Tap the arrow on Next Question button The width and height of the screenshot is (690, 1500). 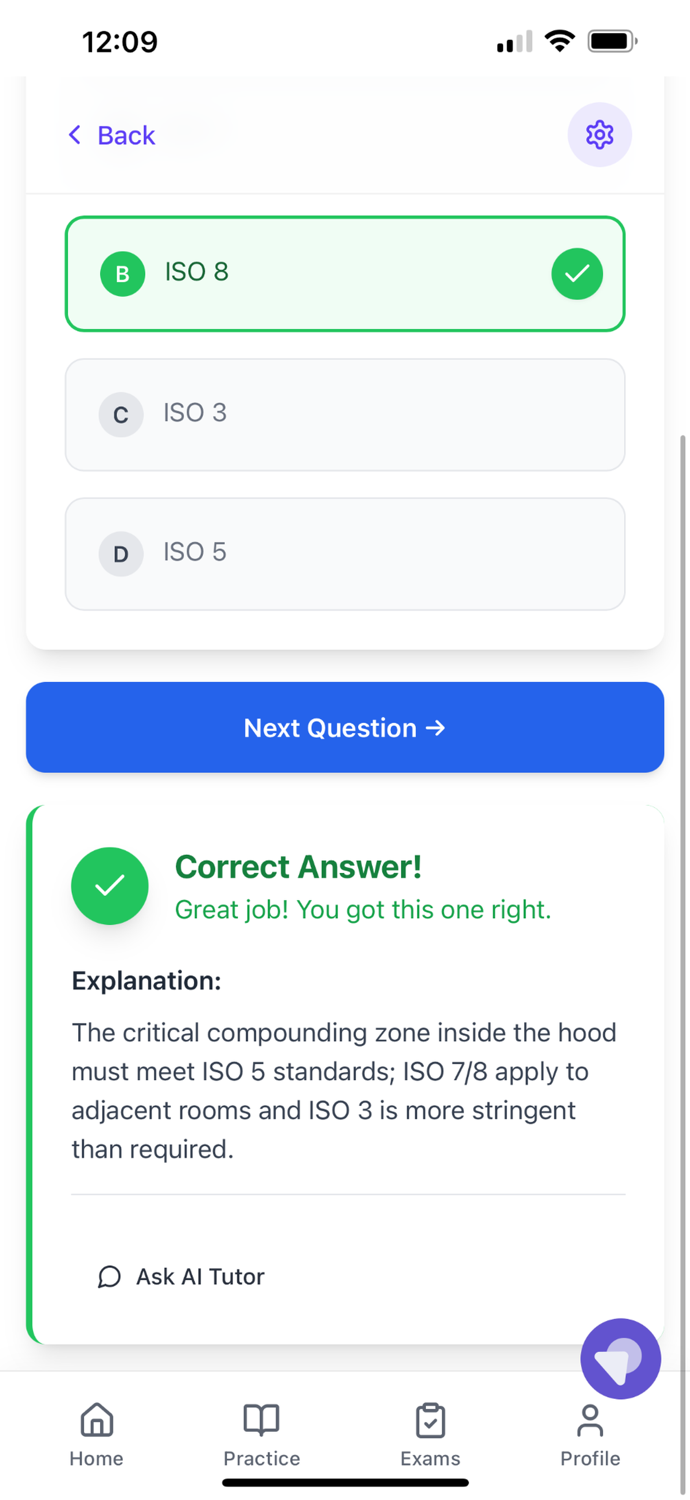coord(436,728)
